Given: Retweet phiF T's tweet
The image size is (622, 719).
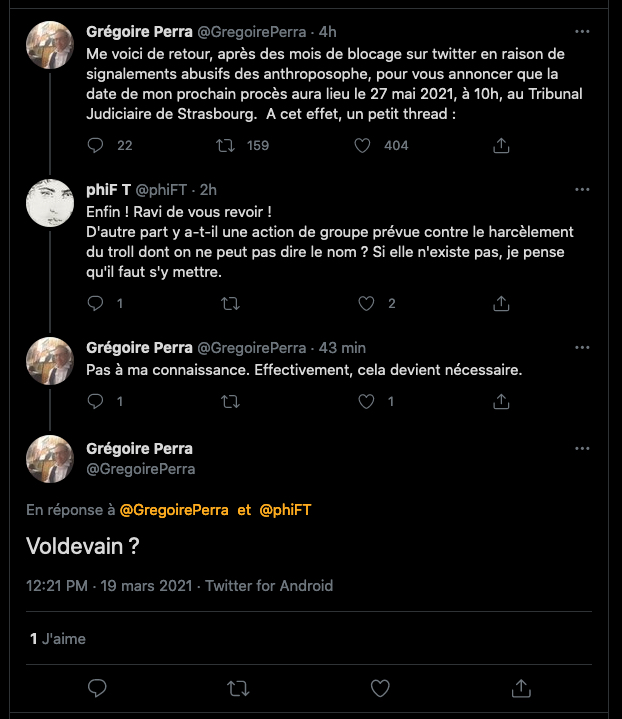Looking at the screenshot, I should point(230,303).
